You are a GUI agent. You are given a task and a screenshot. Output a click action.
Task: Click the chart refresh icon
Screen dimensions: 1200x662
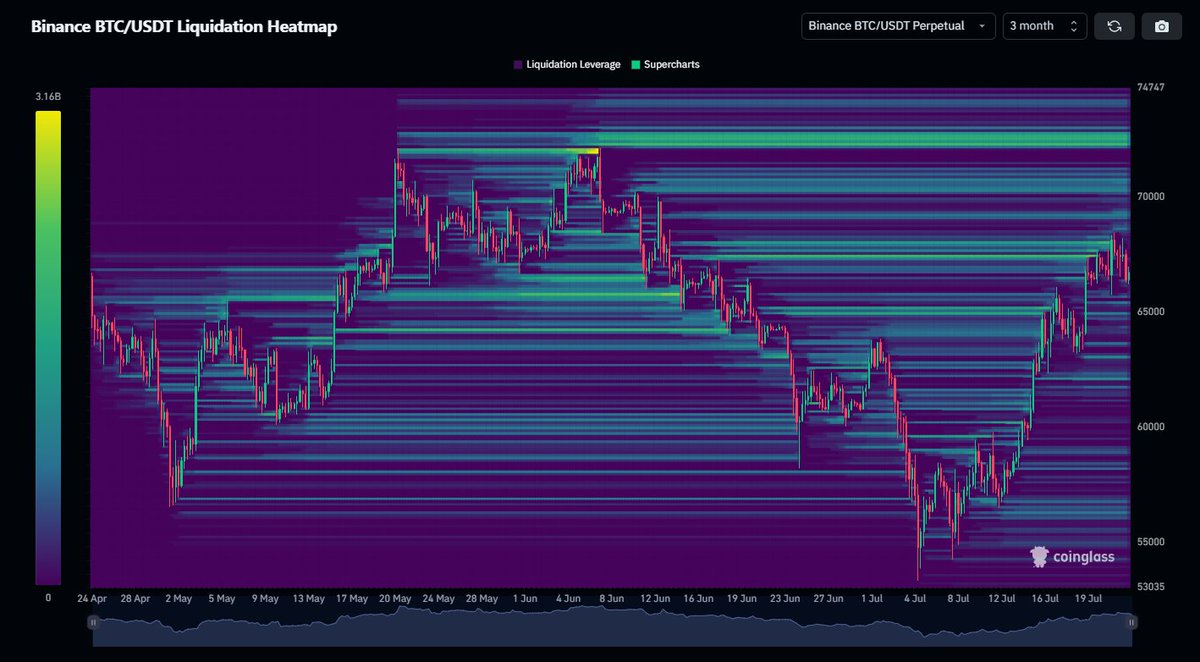click(1114, 26)
